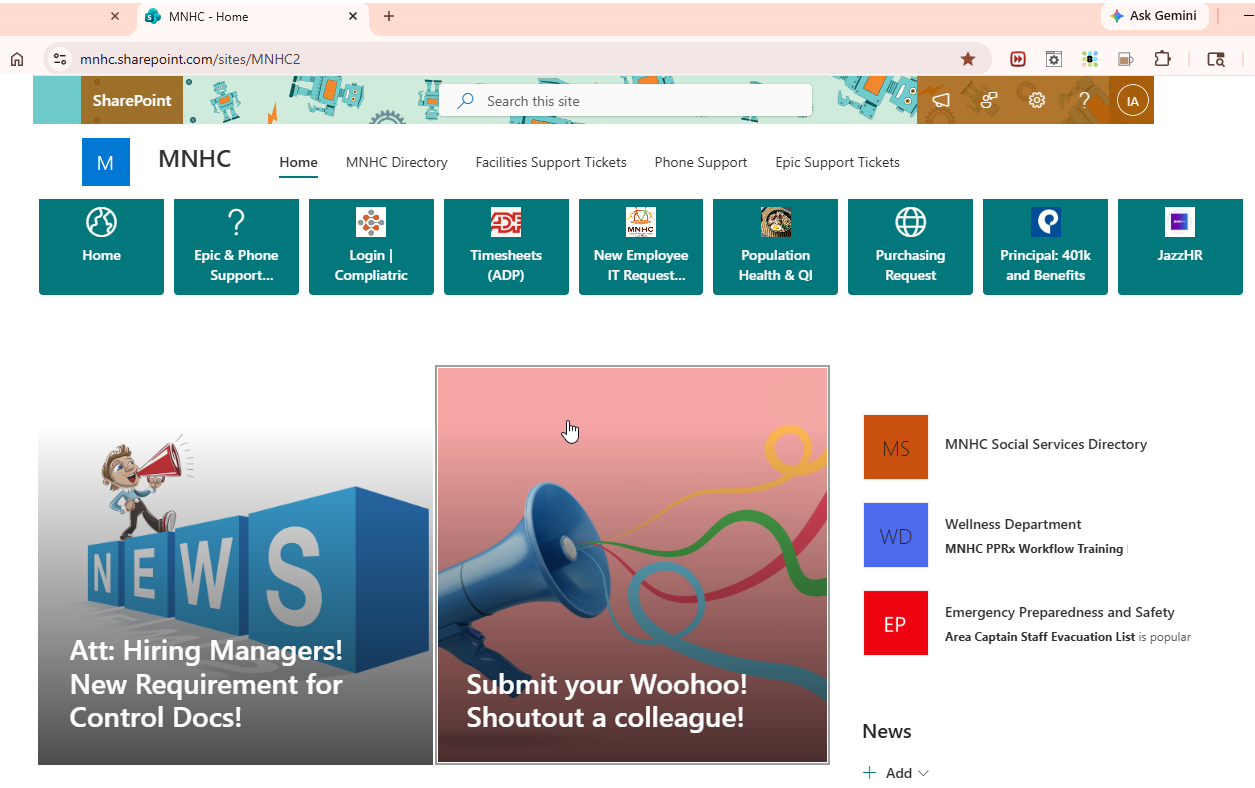Click the Compliatric logo icon on Login tile
This screenshot has height=788, width=1255.
coord(371,222)
